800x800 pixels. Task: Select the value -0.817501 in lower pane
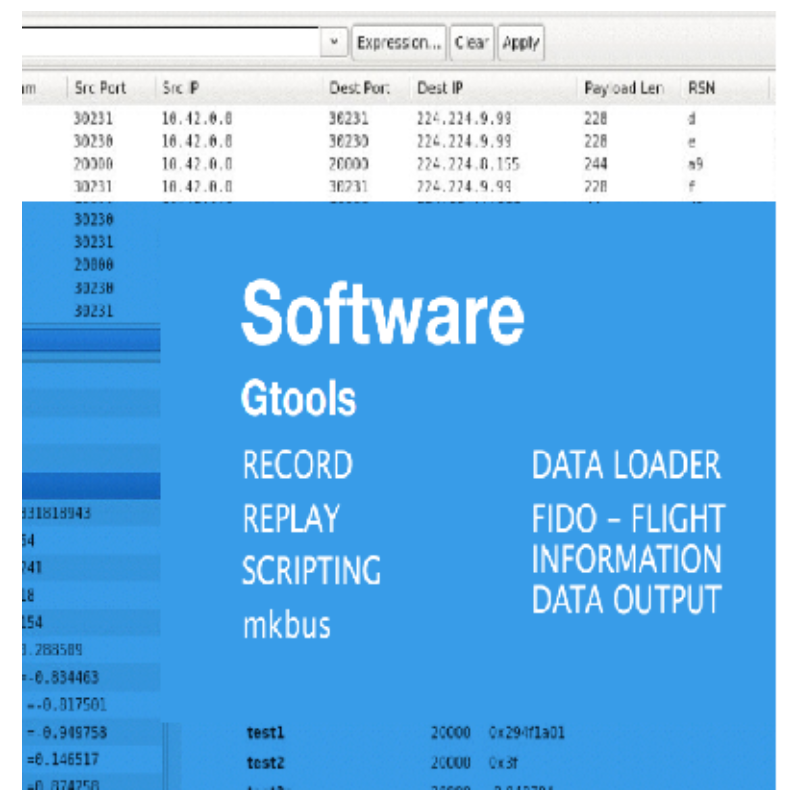66,705
